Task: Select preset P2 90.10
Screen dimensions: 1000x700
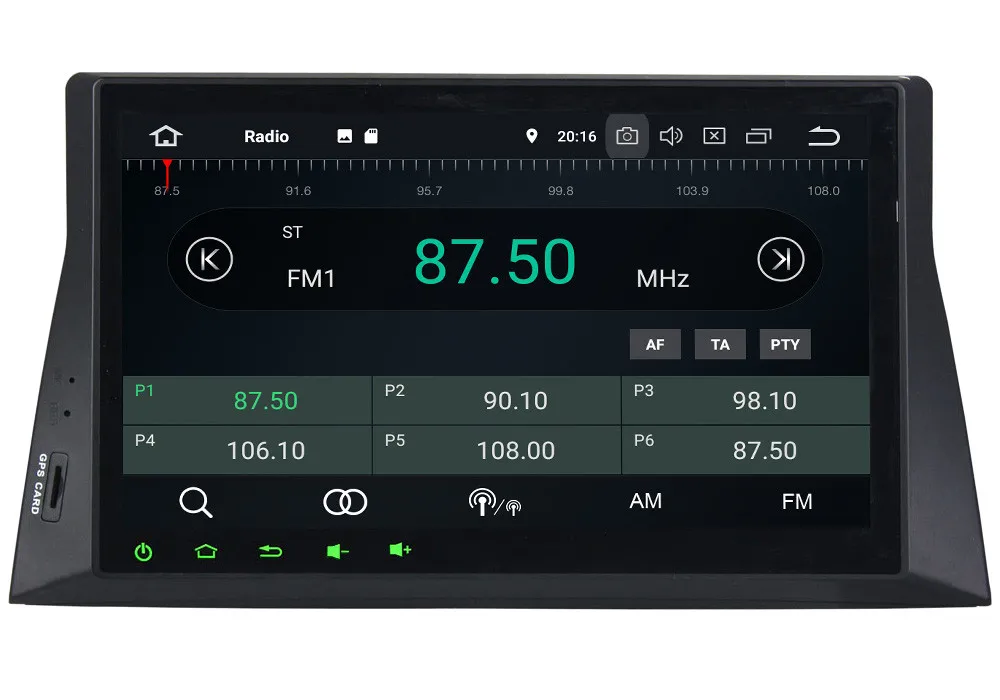Action: click(x=496, y=400)
